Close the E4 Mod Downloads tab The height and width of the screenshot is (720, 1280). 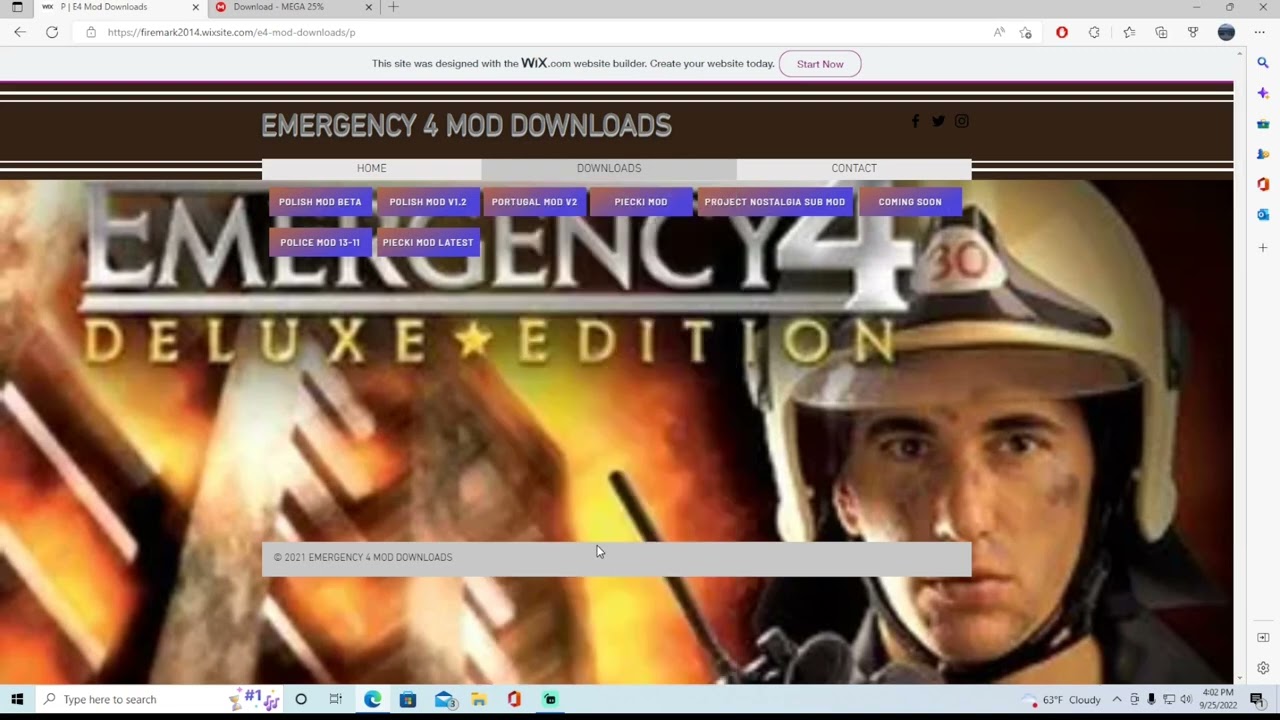coord(195,7)
